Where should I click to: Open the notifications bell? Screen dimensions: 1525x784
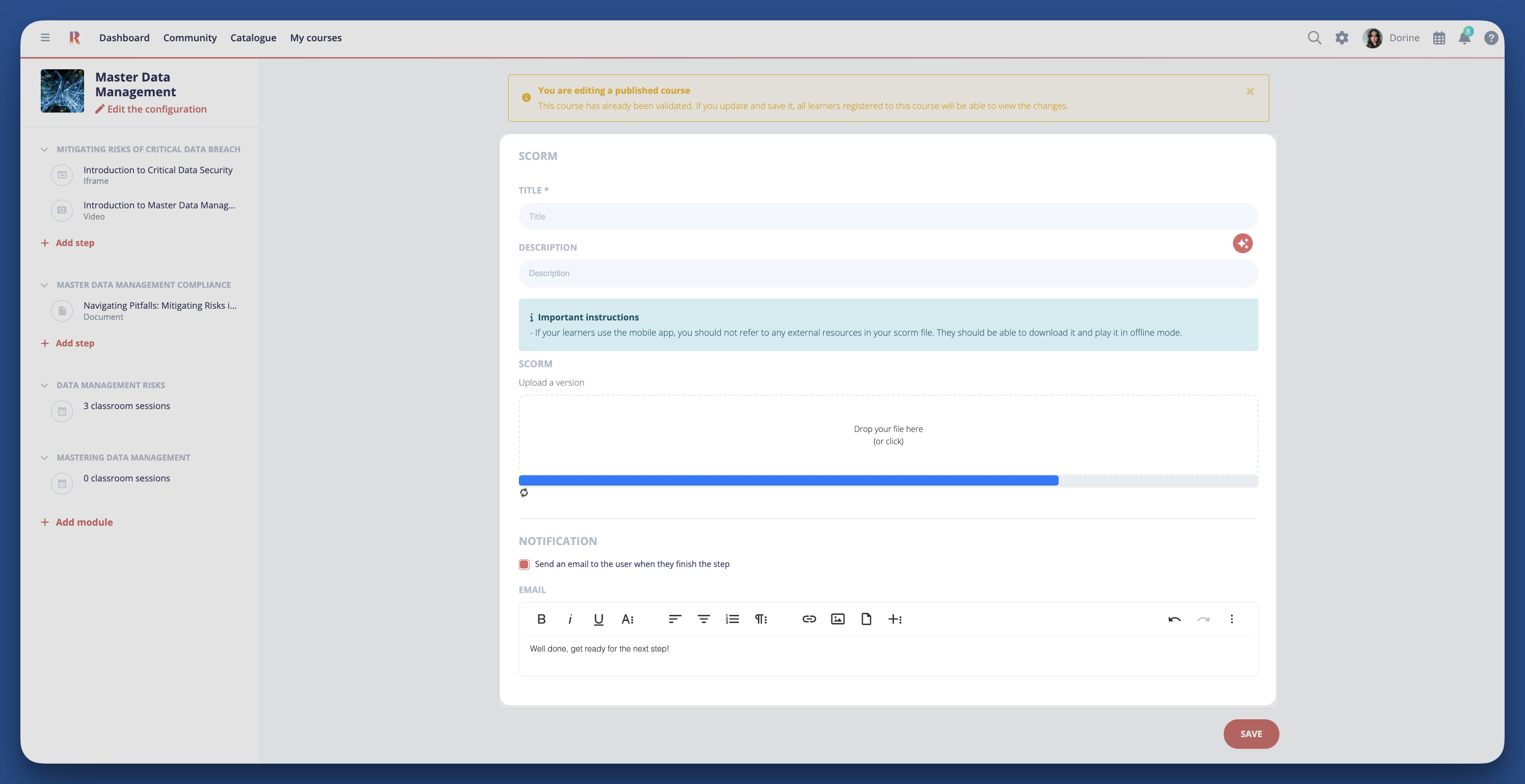coord(1465,38)
